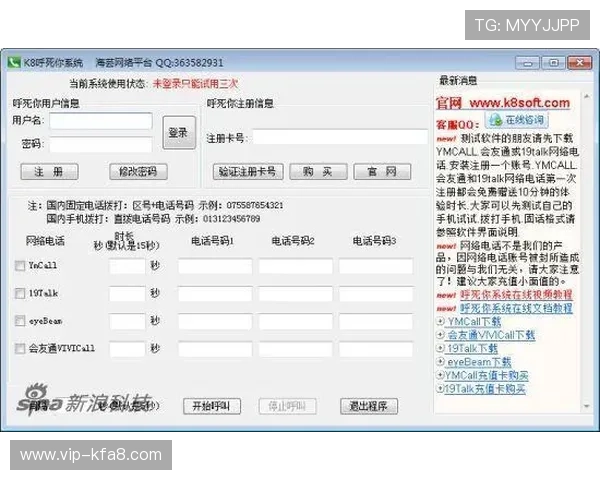Click the 购买 purchase button
600x480 pixels.
[318, 171]
